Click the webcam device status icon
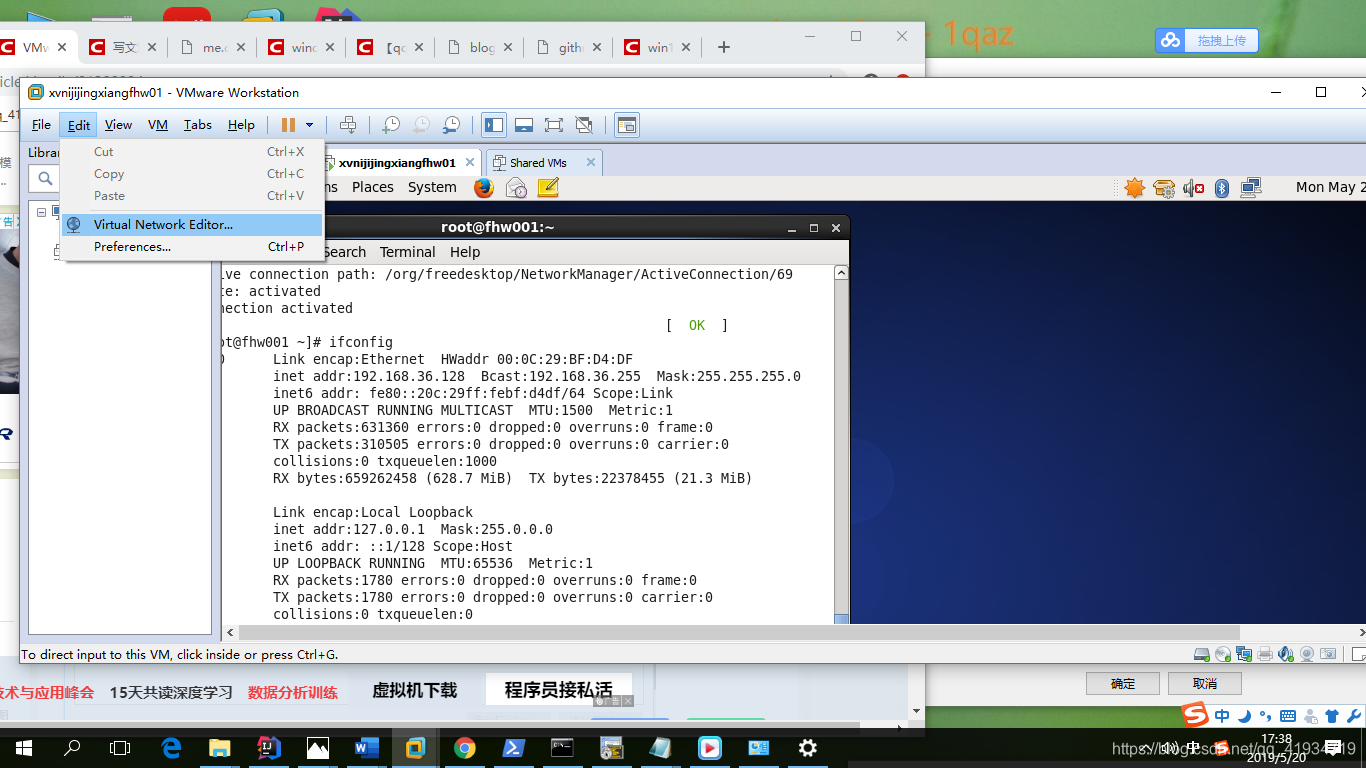Viewport: 1366px width, 768px height. coord(1307,654)
